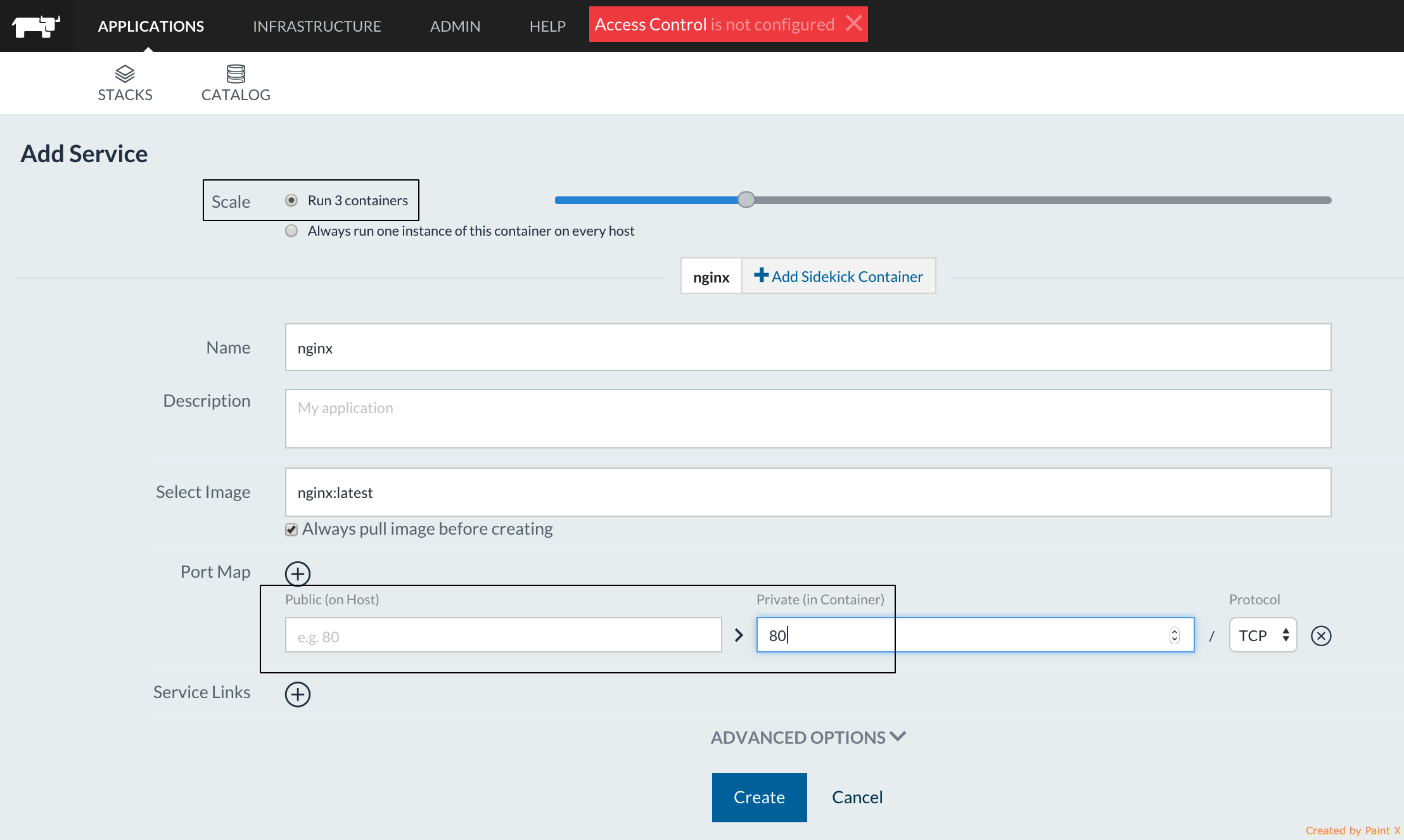Viewport: 1404px width, 840px height.
Task: Click the private port number stepper
Action: coord(1175,635)
